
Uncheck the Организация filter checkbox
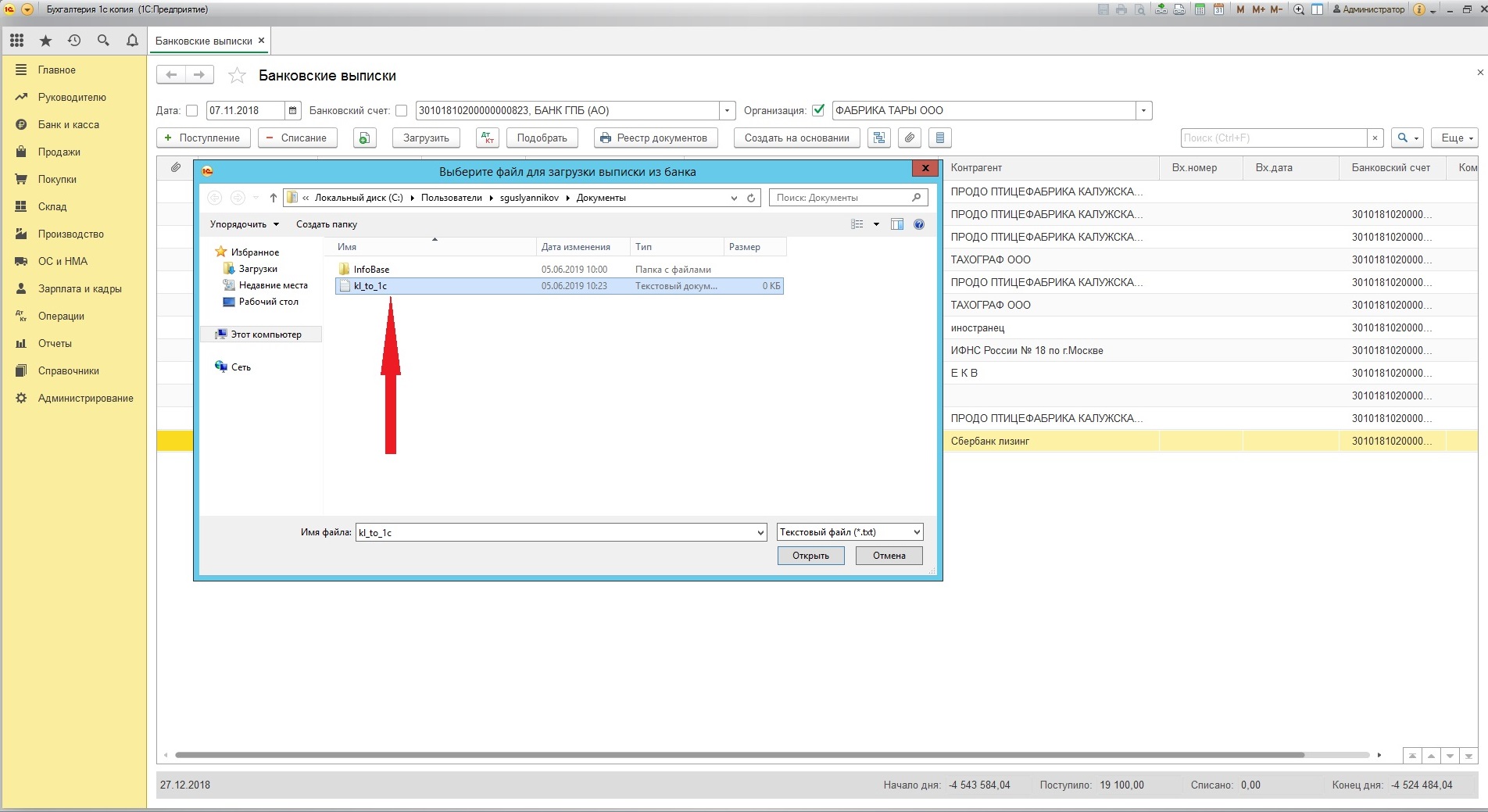click(818, 110)
